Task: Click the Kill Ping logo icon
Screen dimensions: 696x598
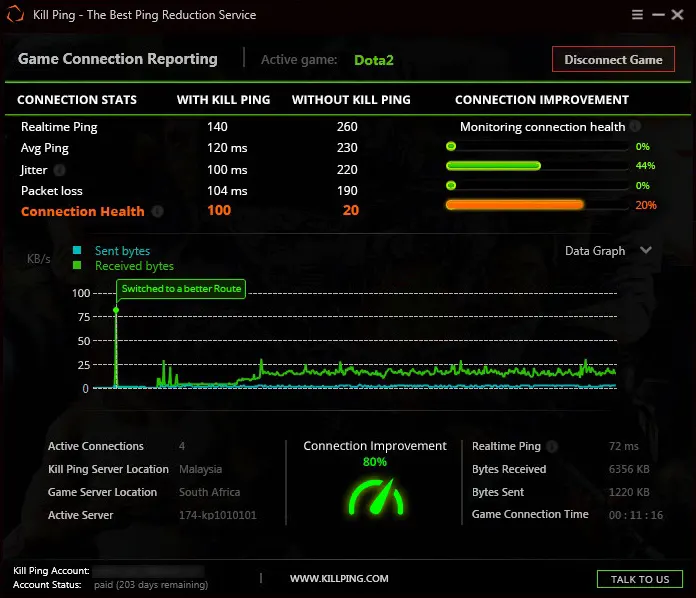Action: (x=15, y=14)
